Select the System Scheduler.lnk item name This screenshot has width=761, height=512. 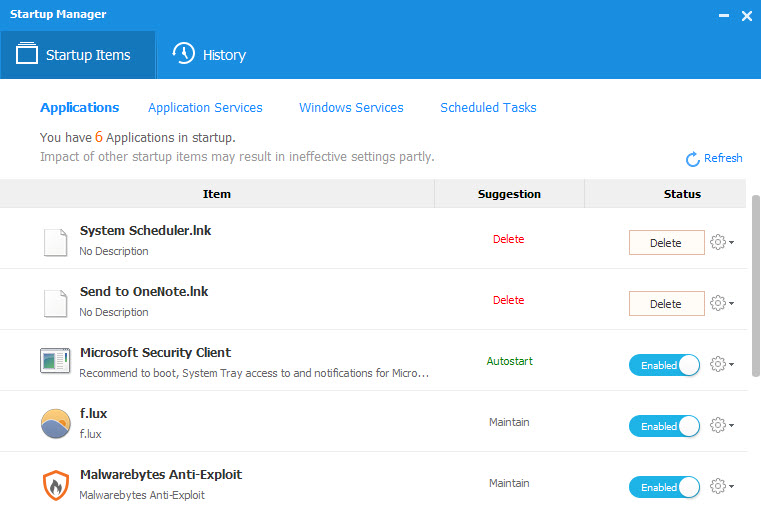pyautogui.click(x=146, y=231)
